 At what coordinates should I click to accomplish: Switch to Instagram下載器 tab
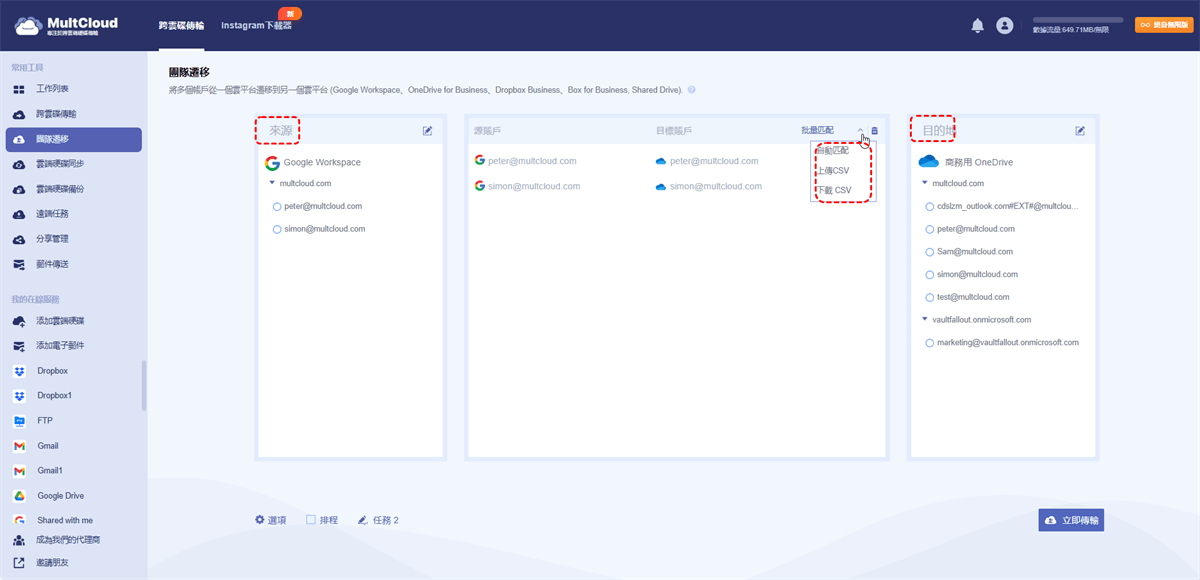256,26
